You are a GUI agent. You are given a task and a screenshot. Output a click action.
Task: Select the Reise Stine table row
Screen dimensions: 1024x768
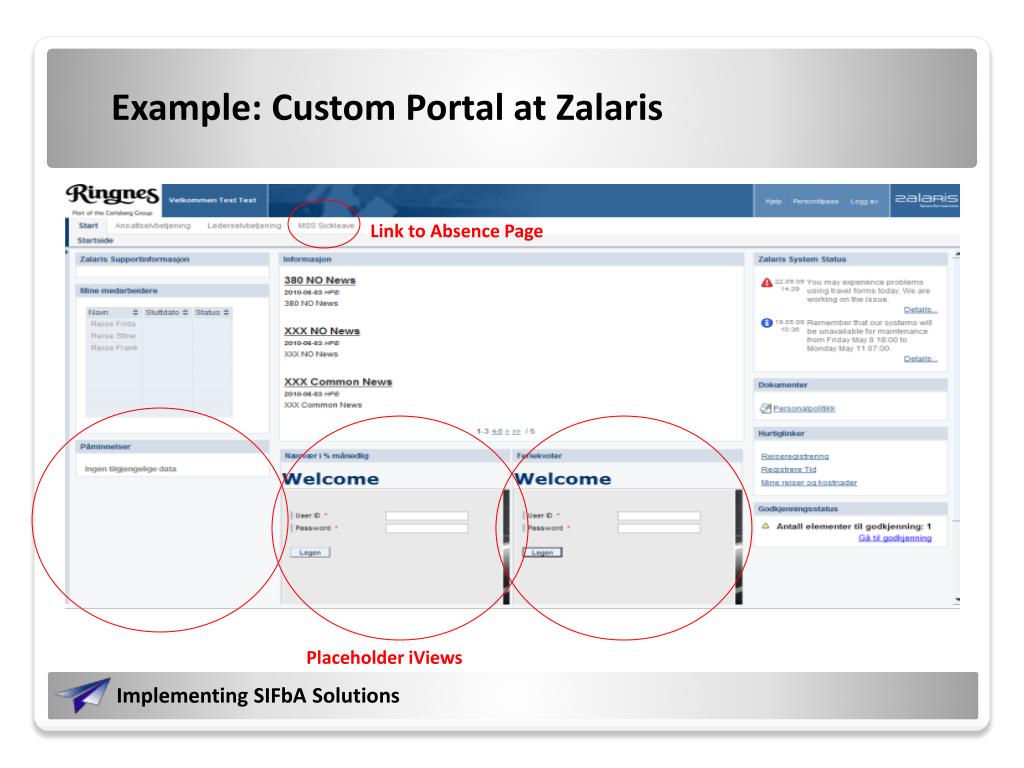coord(159,336)
